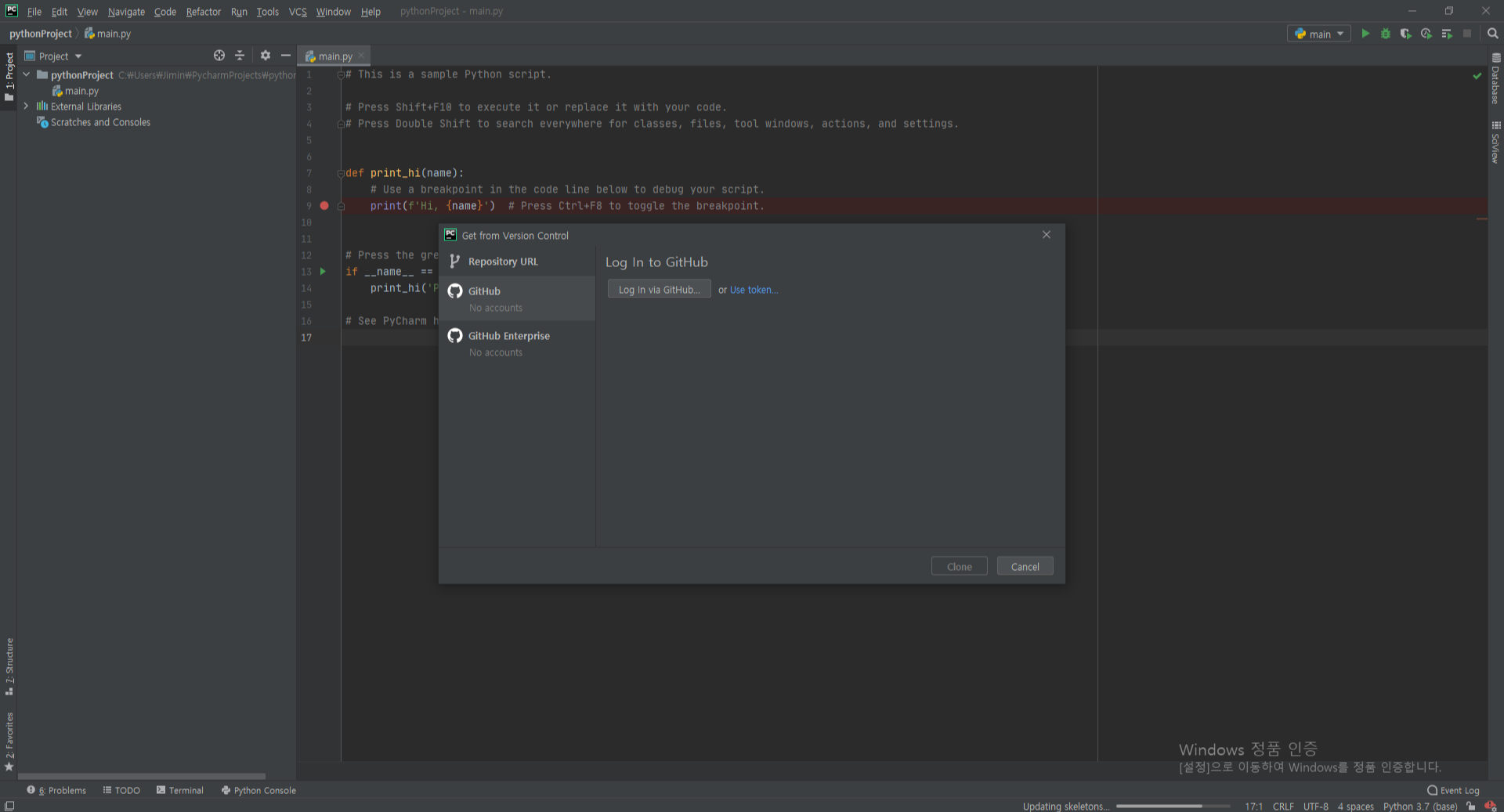Click pythonProject in the navigation breadcrumb
1504x812 pixels.
pyautogui.click(x=41, y=34)
